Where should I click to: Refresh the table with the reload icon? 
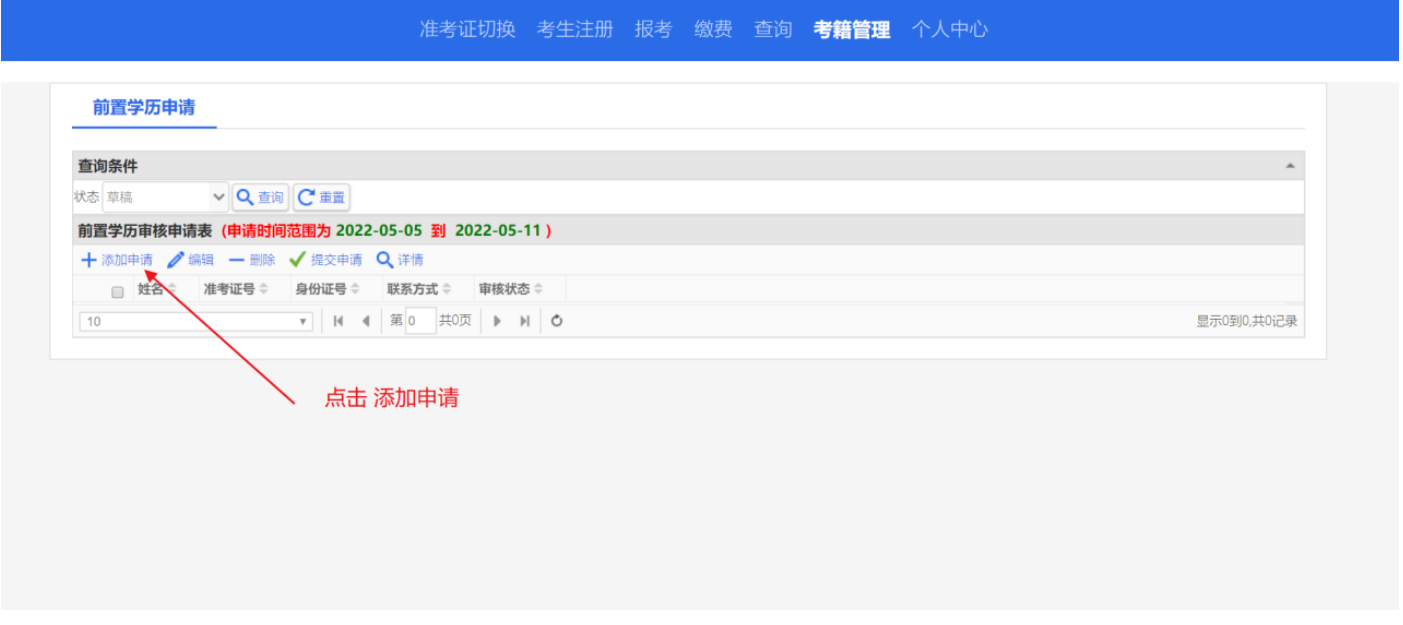557,321
